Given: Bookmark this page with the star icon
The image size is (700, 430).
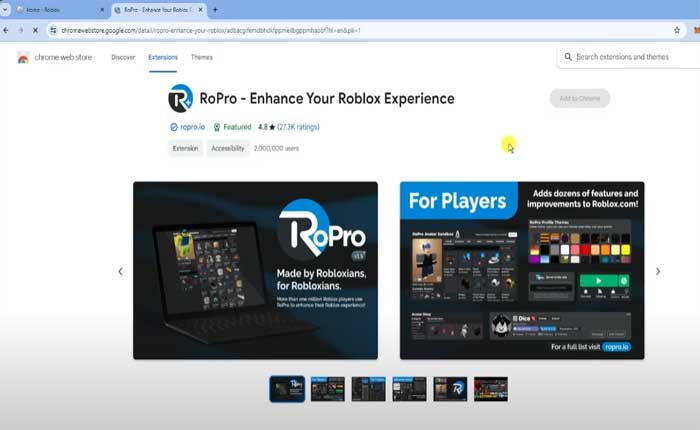Looking at the screenshot, I should 677,30.
